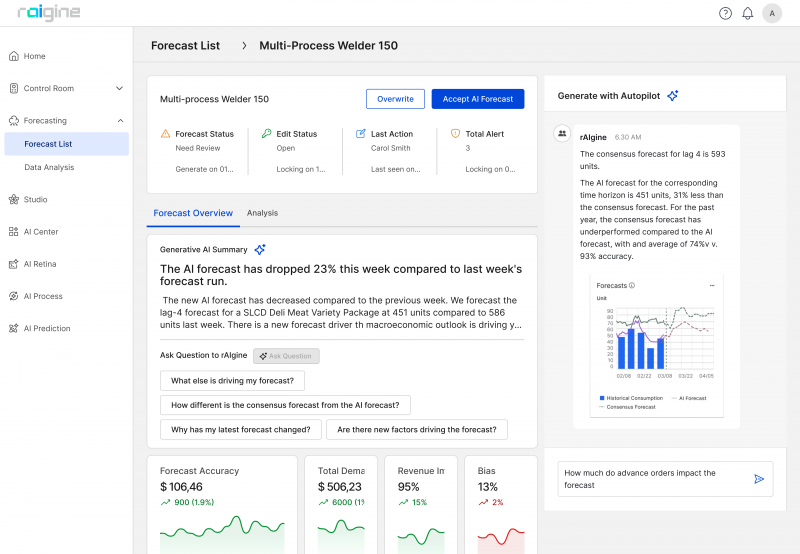The width and height of the screenshot is (800, 554).
Task: Click the Accept AI Forecast button
Action: 478,99
